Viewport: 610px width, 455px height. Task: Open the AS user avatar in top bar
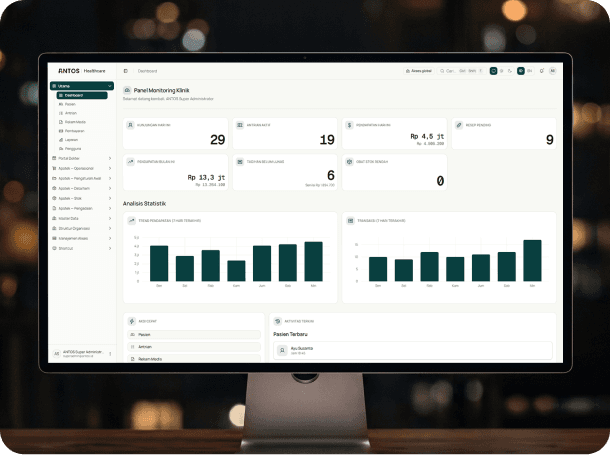coord(552,71)
